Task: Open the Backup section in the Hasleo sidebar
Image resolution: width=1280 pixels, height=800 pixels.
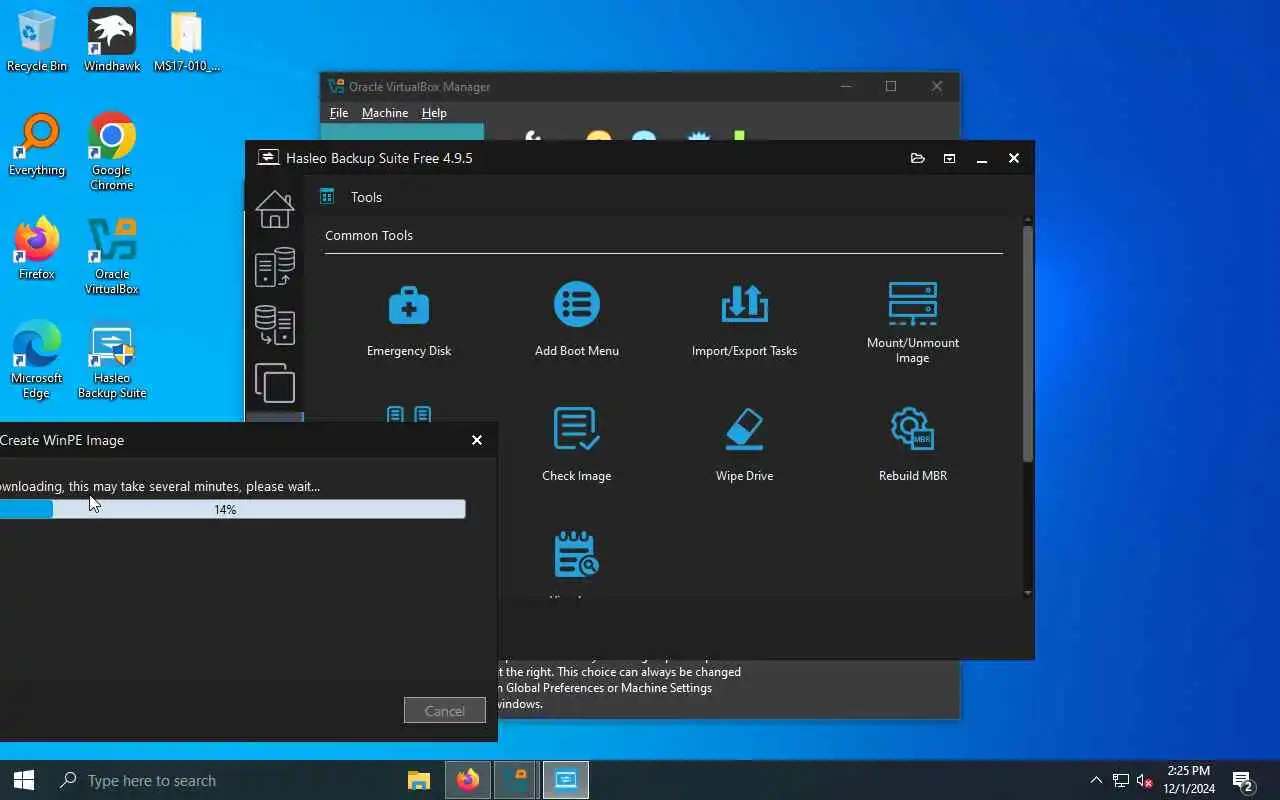Action: [275, 267]
